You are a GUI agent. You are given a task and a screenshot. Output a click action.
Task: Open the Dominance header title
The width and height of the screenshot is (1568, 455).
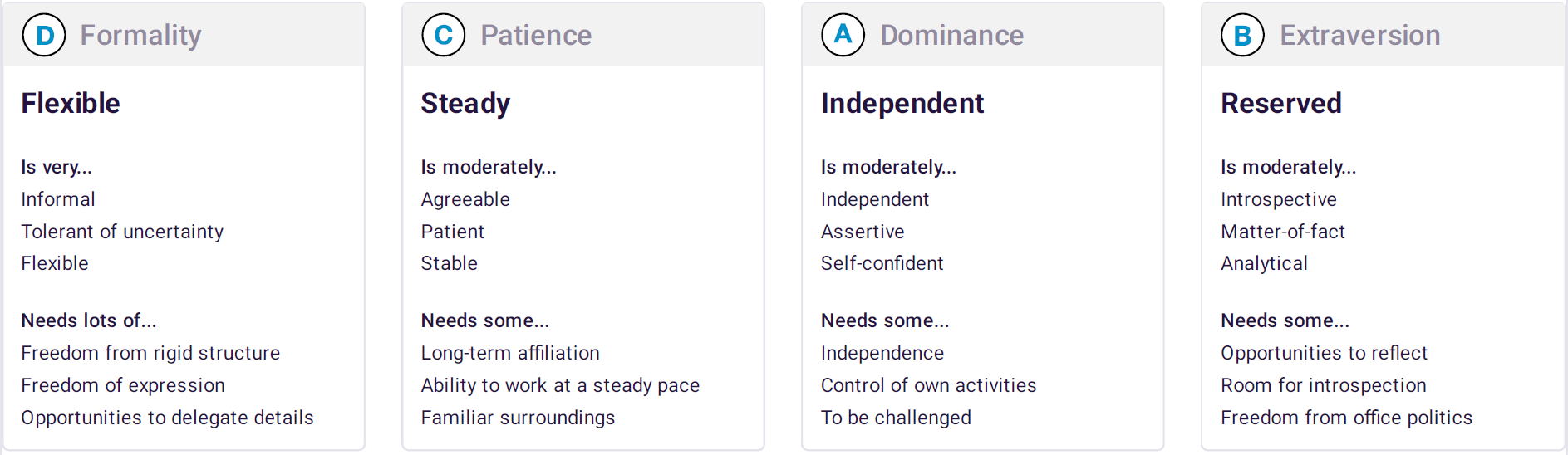click(x=952, y=35)
